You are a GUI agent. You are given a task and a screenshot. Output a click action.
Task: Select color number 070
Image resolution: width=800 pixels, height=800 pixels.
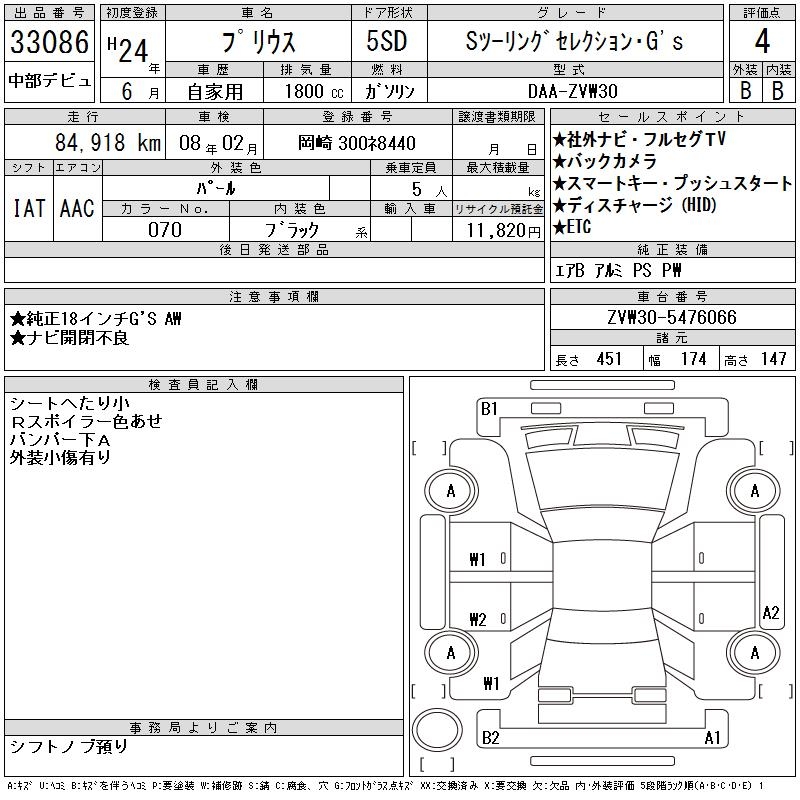coord(165,230)
